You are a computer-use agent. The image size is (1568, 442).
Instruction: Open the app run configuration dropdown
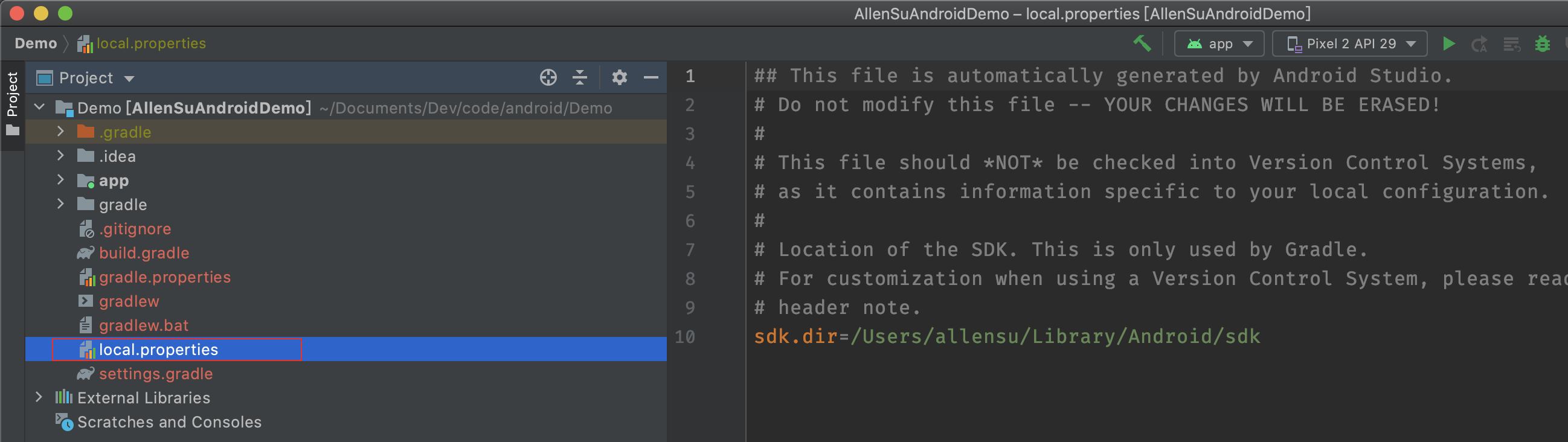(1219, 44)
